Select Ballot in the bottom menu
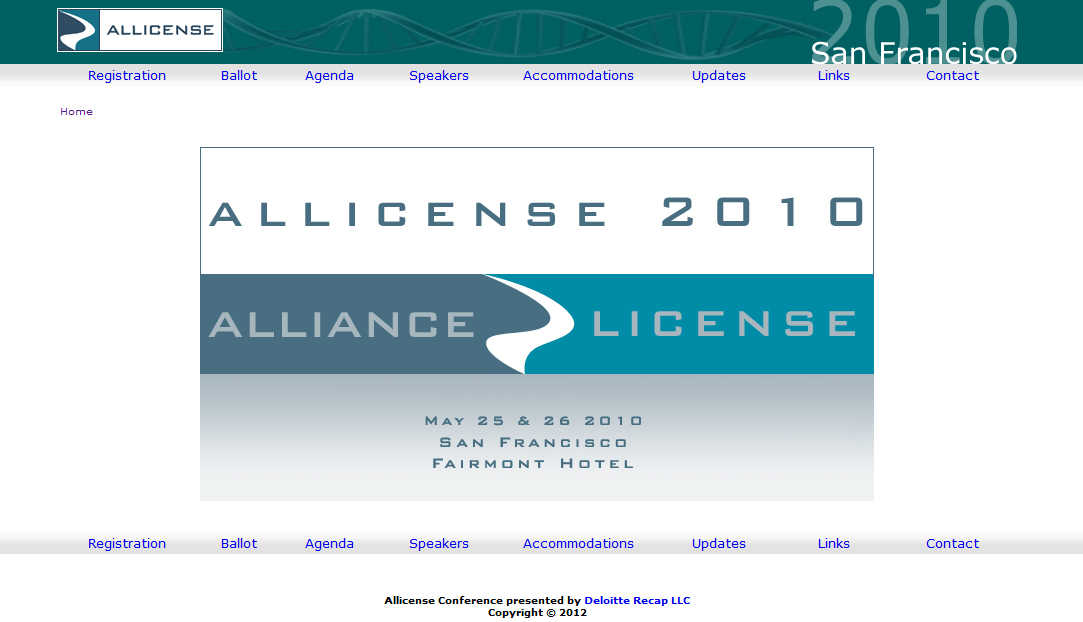Image resolution: width=1083 pixels, height=622 pixels. [239, 544]
